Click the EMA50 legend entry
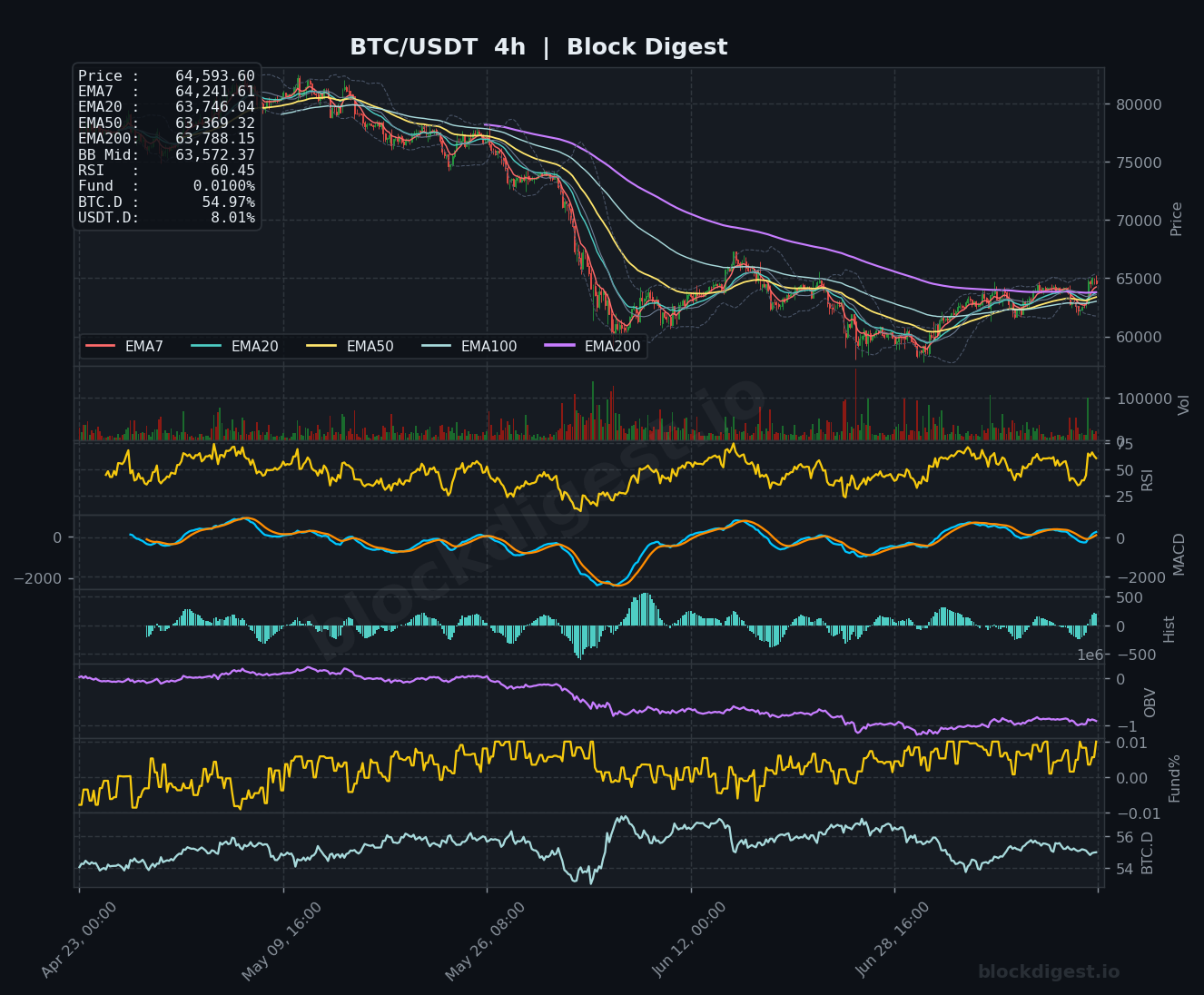Viewport: 1204px width, 995px height. 350,346
